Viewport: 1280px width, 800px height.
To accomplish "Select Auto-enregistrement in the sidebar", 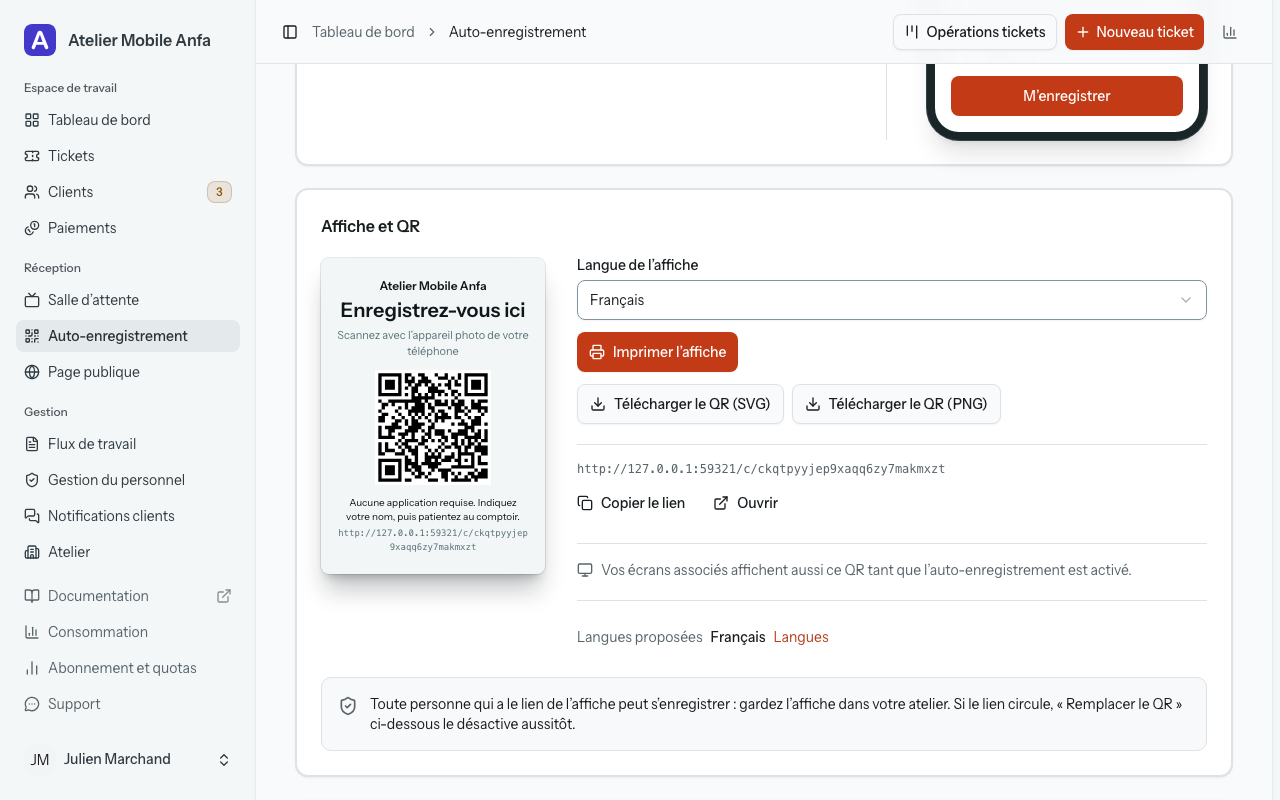I will point(128,336).
